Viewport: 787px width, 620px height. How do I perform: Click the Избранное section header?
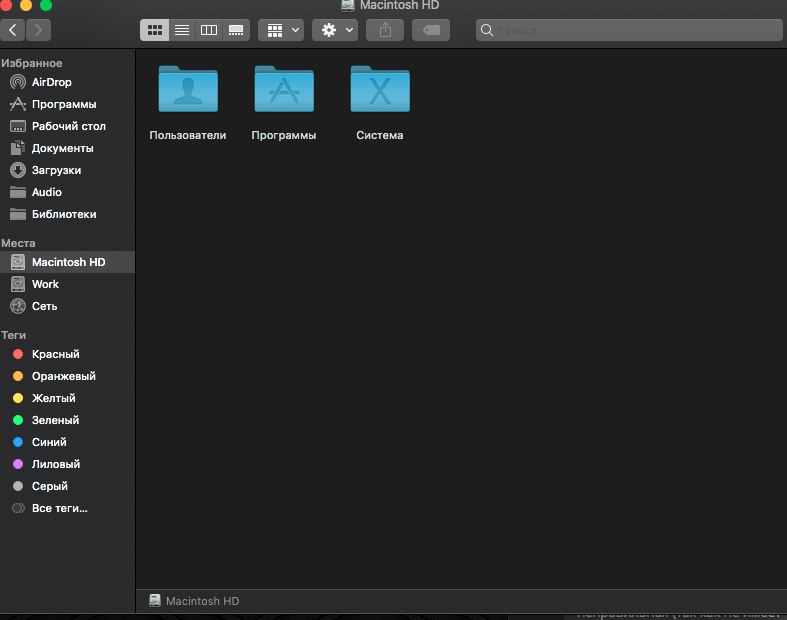coord(32,63)
